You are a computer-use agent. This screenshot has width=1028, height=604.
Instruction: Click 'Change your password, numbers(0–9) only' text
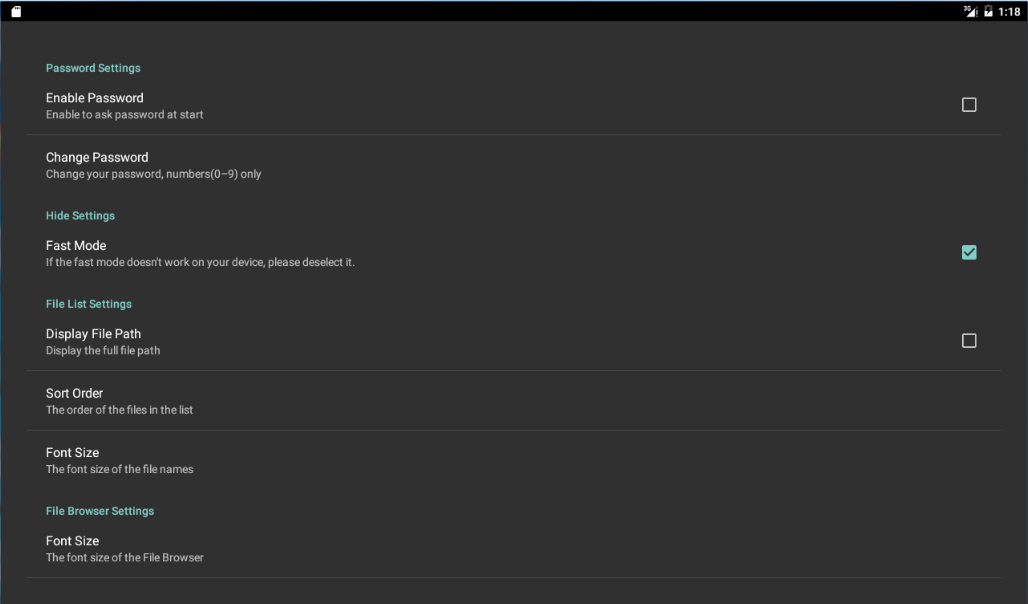[x=153, y=174]
